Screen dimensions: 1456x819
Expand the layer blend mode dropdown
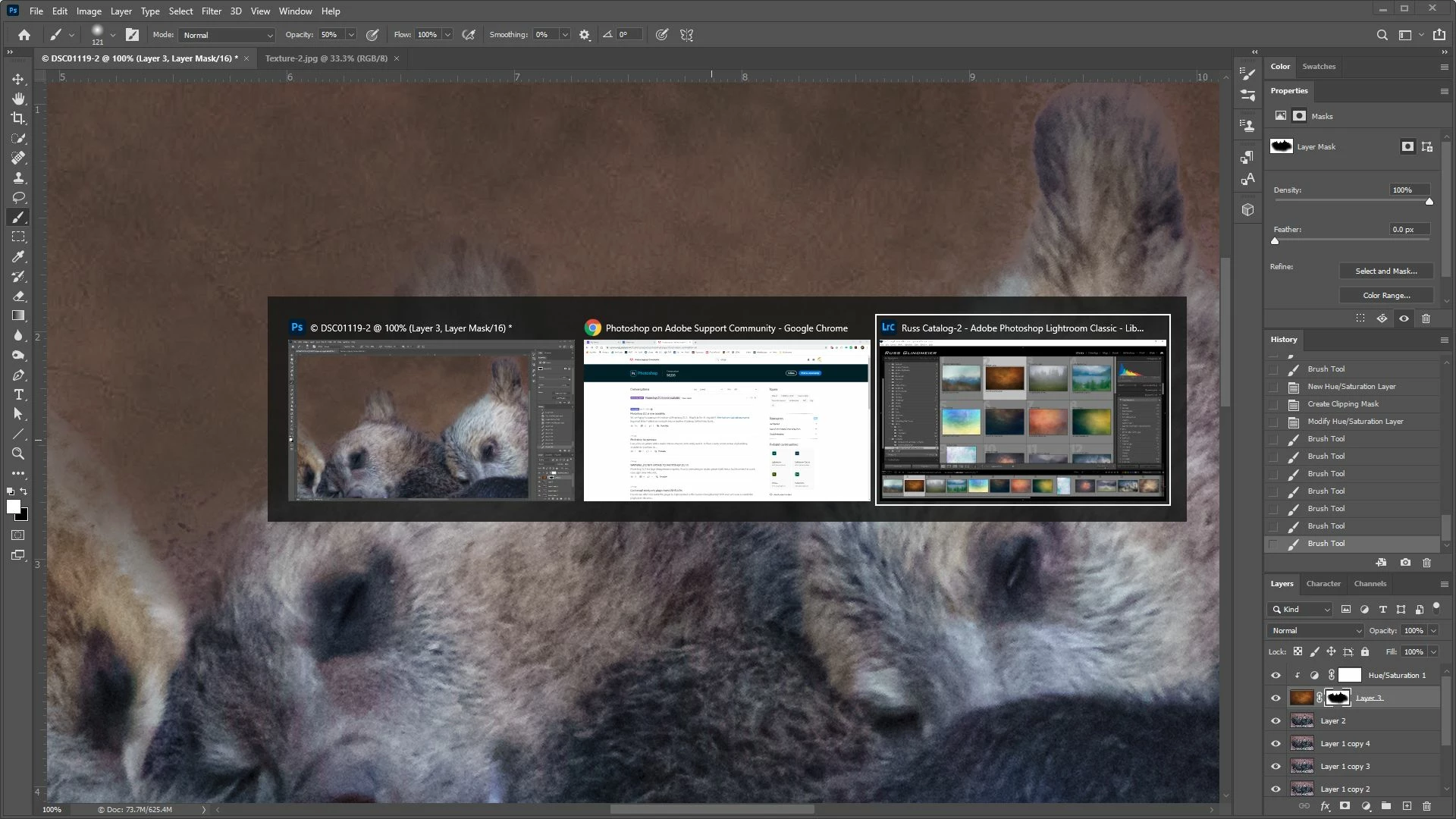coord(1316,631)
